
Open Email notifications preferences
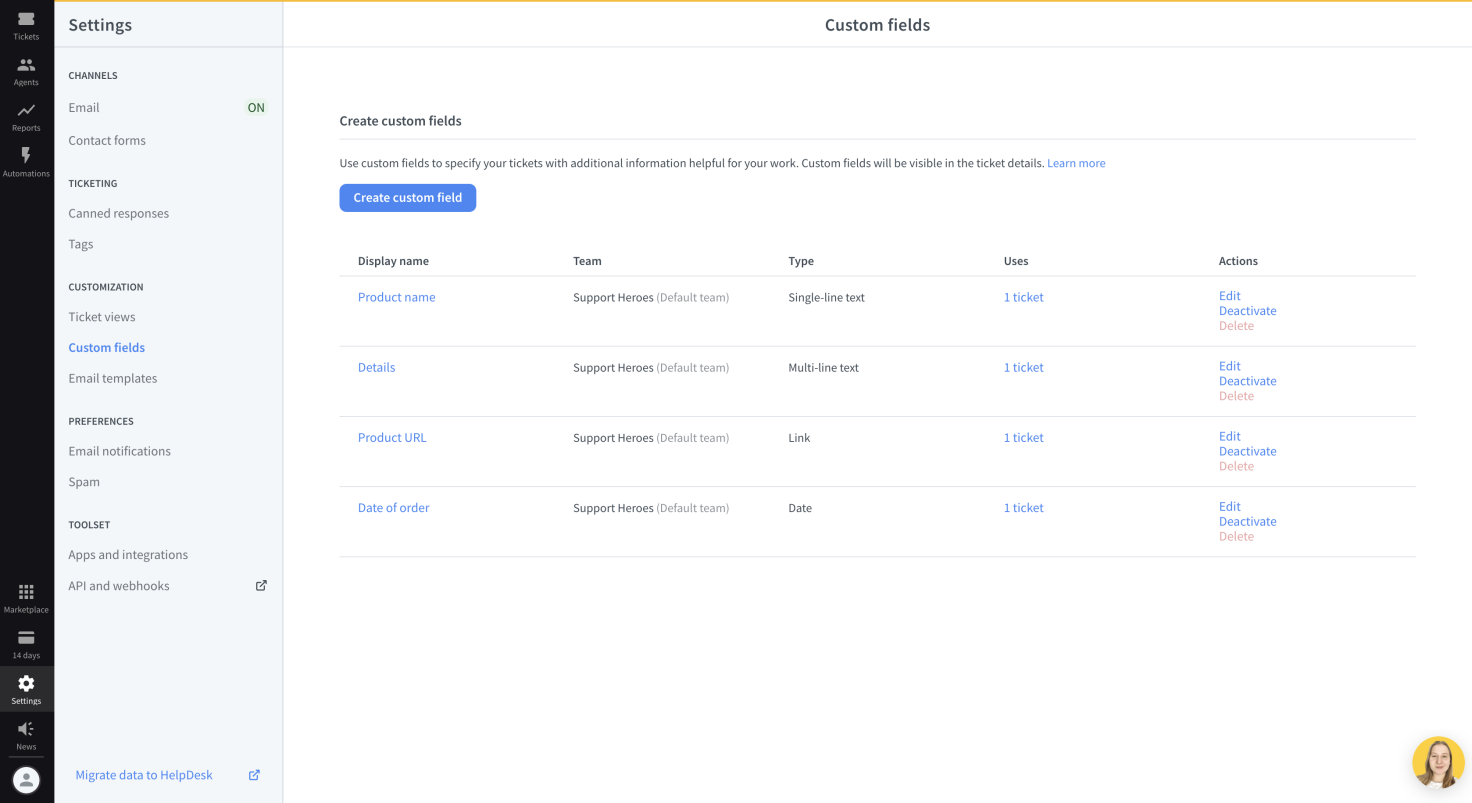pyautogui.click(x=119, y=451)
